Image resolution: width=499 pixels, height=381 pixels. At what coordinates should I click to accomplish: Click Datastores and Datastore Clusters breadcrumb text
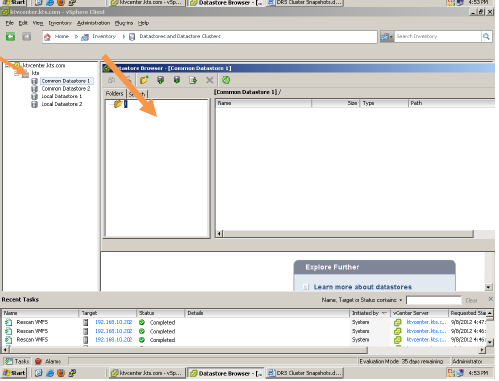tap(180, 36)
